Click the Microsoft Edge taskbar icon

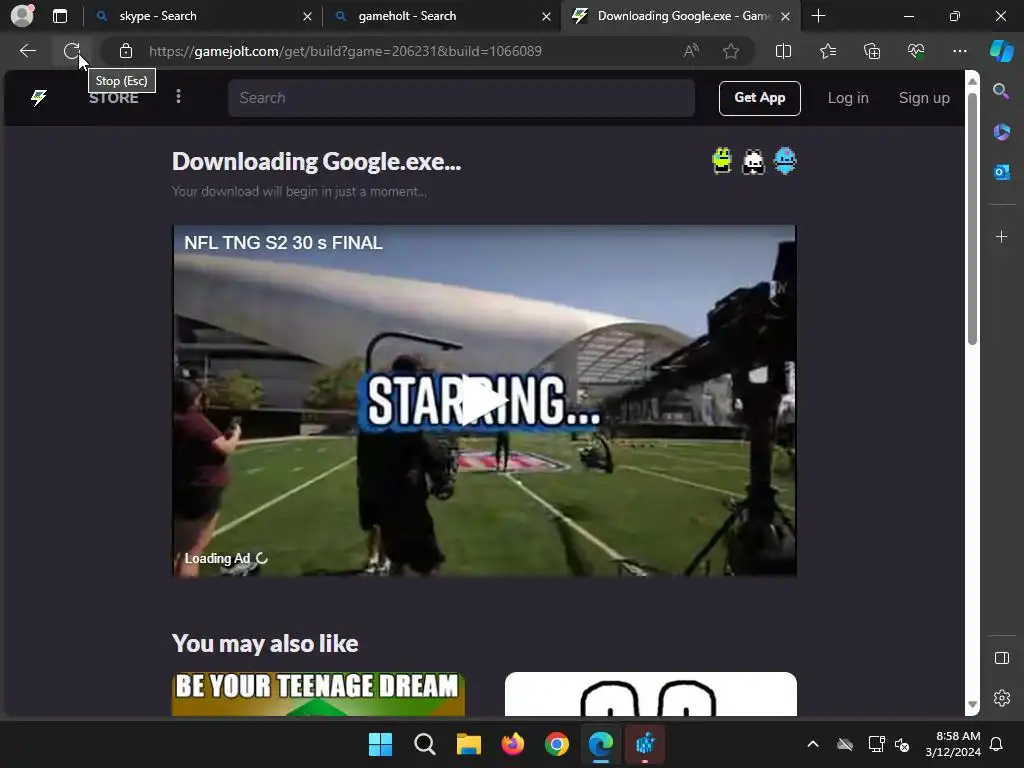click(x=601, y=744)
